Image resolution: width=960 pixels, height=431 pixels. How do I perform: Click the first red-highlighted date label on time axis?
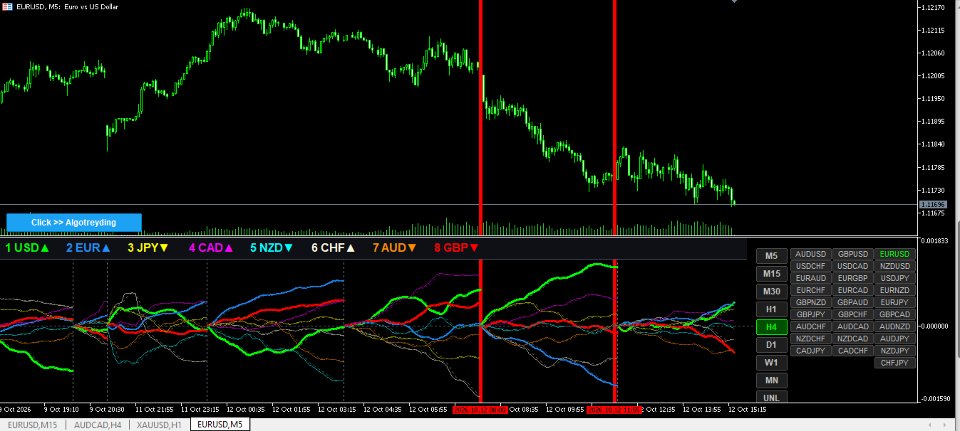coord(479,410)
